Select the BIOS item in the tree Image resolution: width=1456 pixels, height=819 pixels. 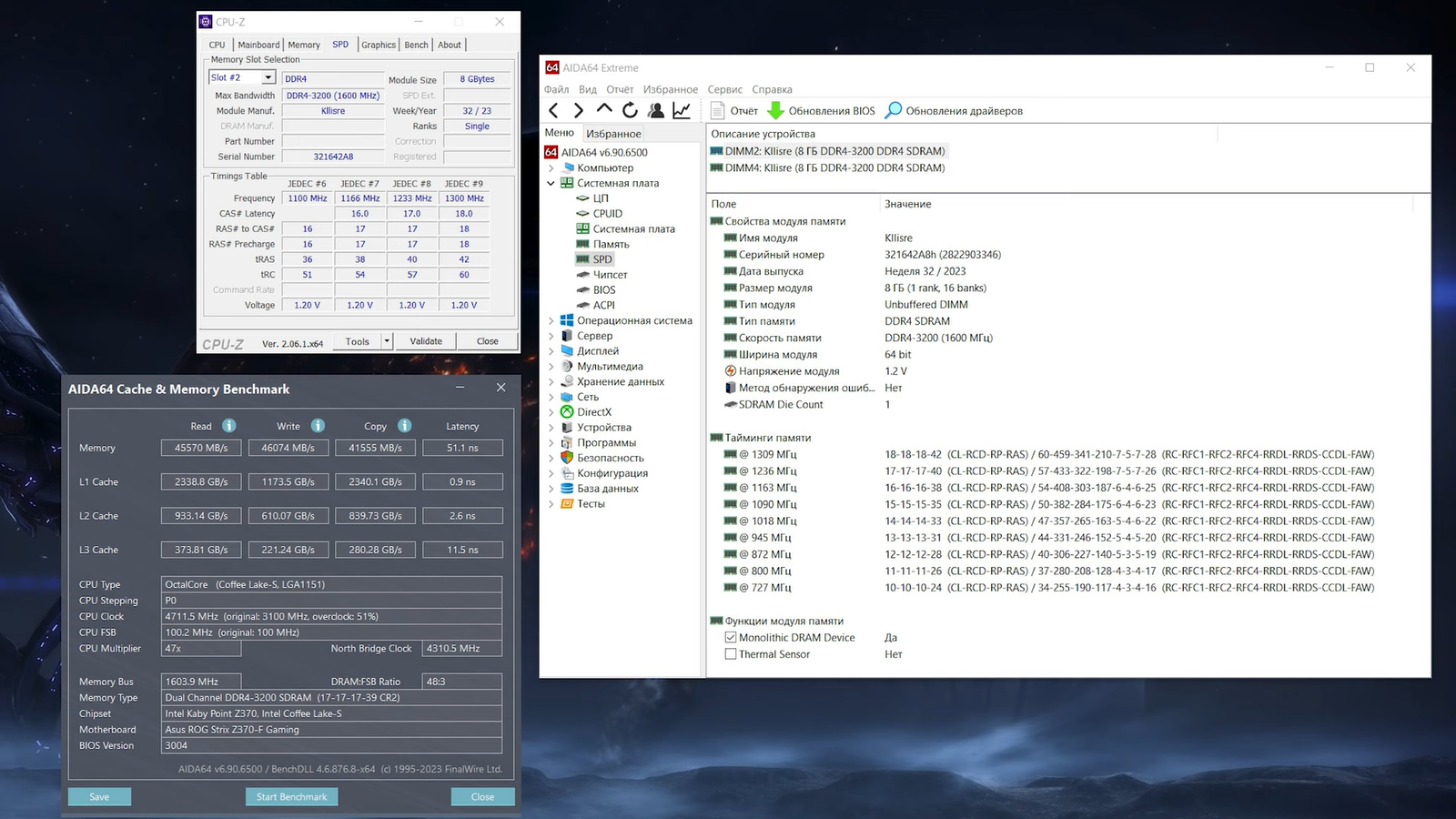(604, 290)
